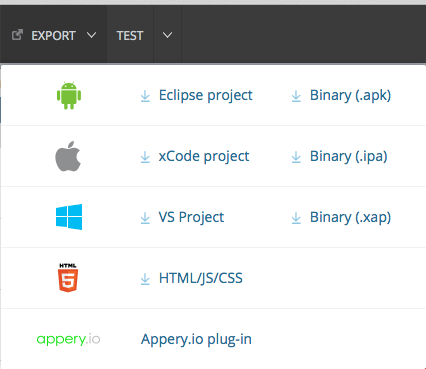Download the Android Binary (.apk)
The height and width of the screenshot is (369, 426).
[x=350, y=96]
